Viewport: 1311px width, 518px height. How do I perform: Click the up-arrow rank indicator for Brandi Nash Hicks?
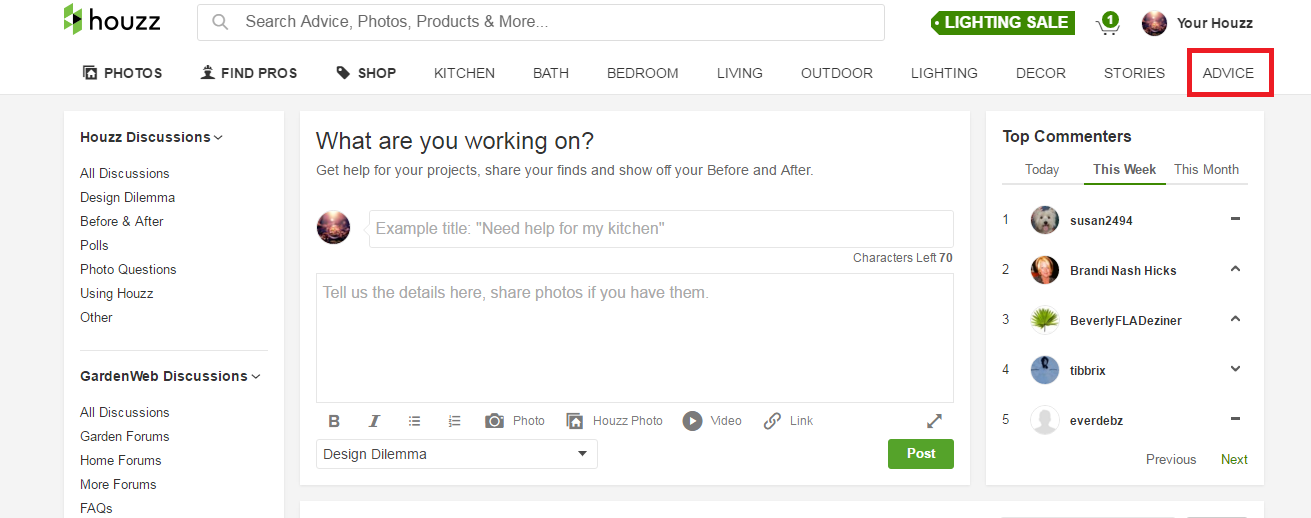point(1235,269)
